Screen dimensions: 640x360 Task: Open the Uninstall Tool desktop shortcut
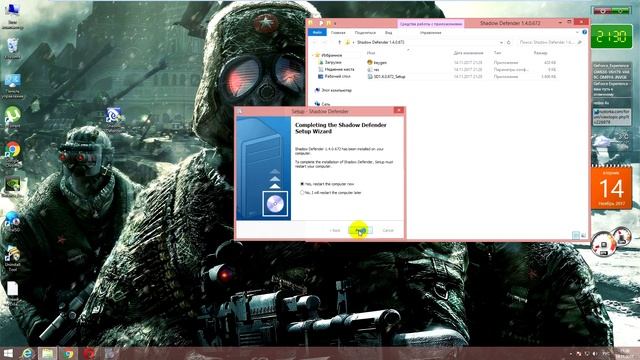[x=12, y=258]
